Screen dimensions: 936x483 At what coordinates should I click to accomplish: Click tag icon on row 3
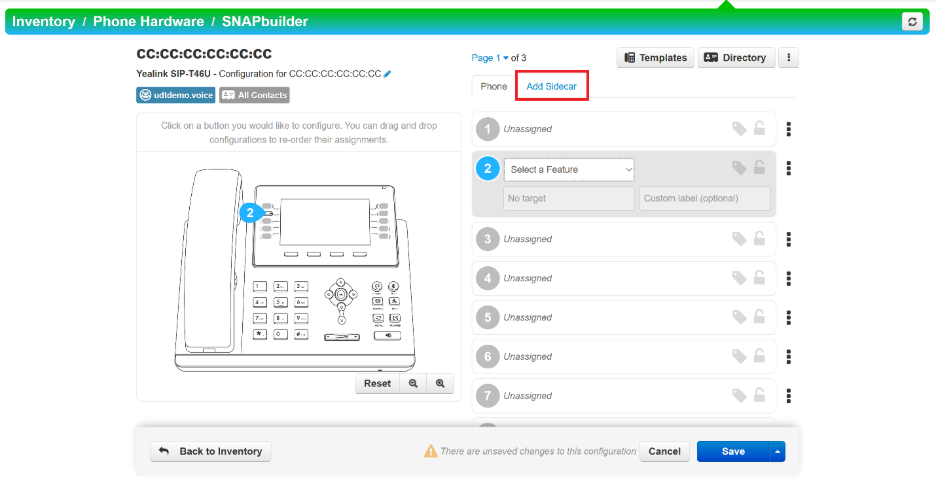tap(740, 239)
